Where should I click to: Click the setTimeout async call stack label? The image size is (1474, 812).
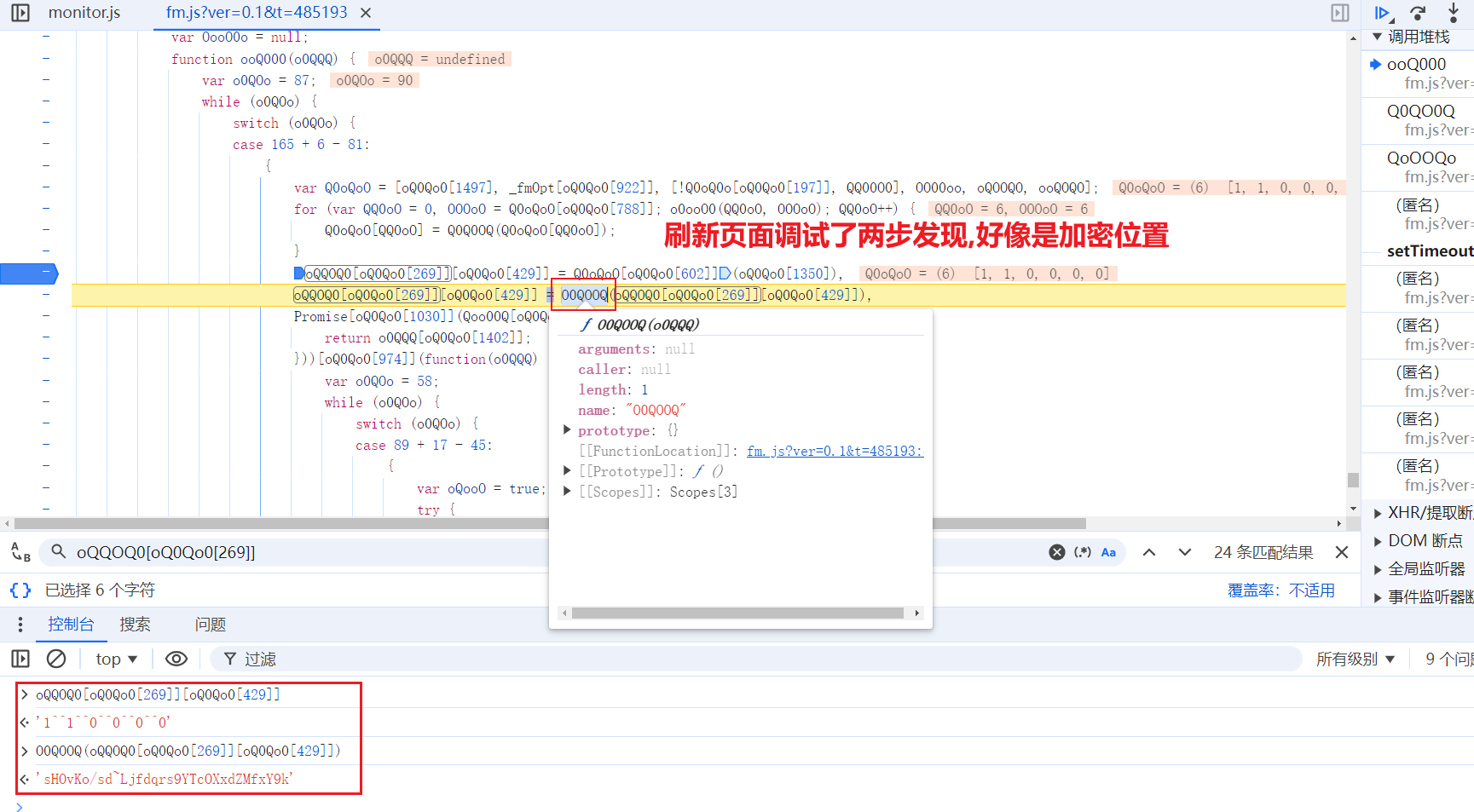[1430, 251]
